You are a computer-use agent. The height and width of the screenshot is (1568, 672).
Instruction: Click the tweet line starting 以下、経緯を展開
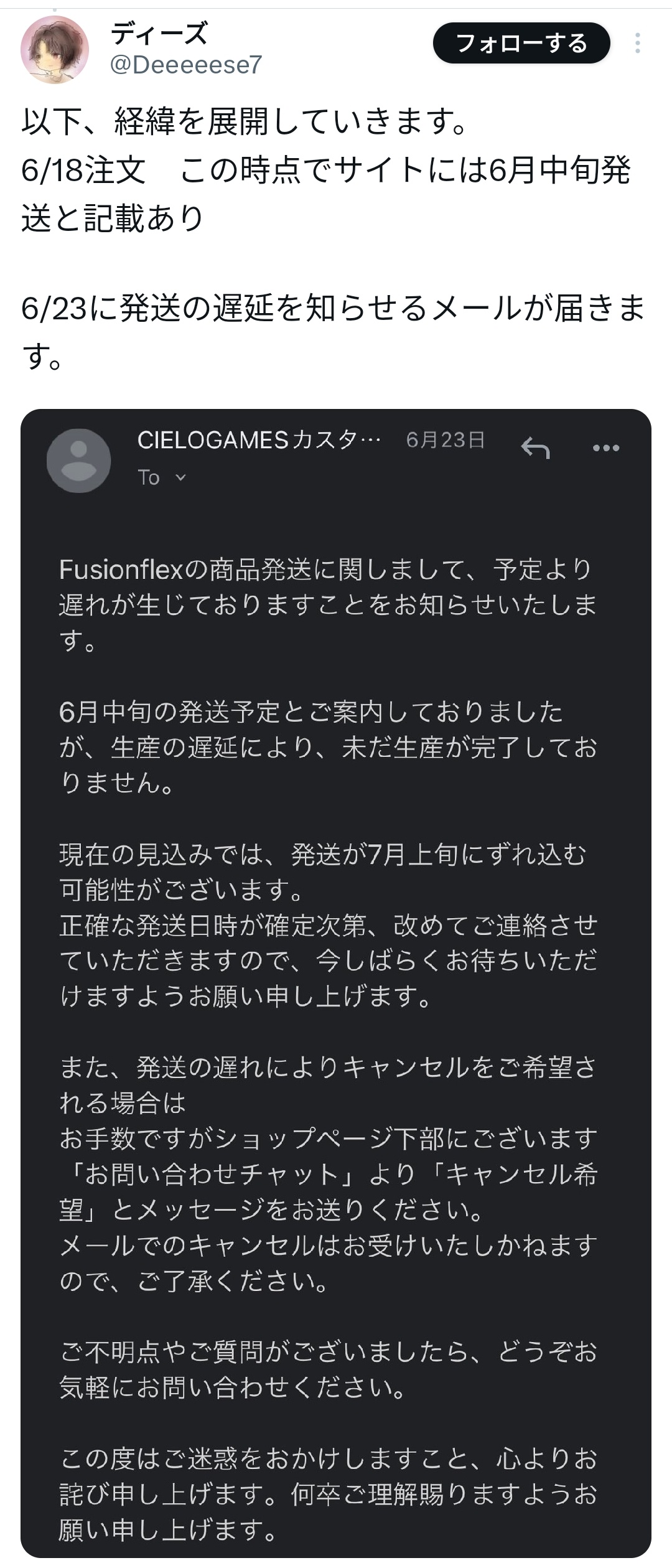[245, 121]
